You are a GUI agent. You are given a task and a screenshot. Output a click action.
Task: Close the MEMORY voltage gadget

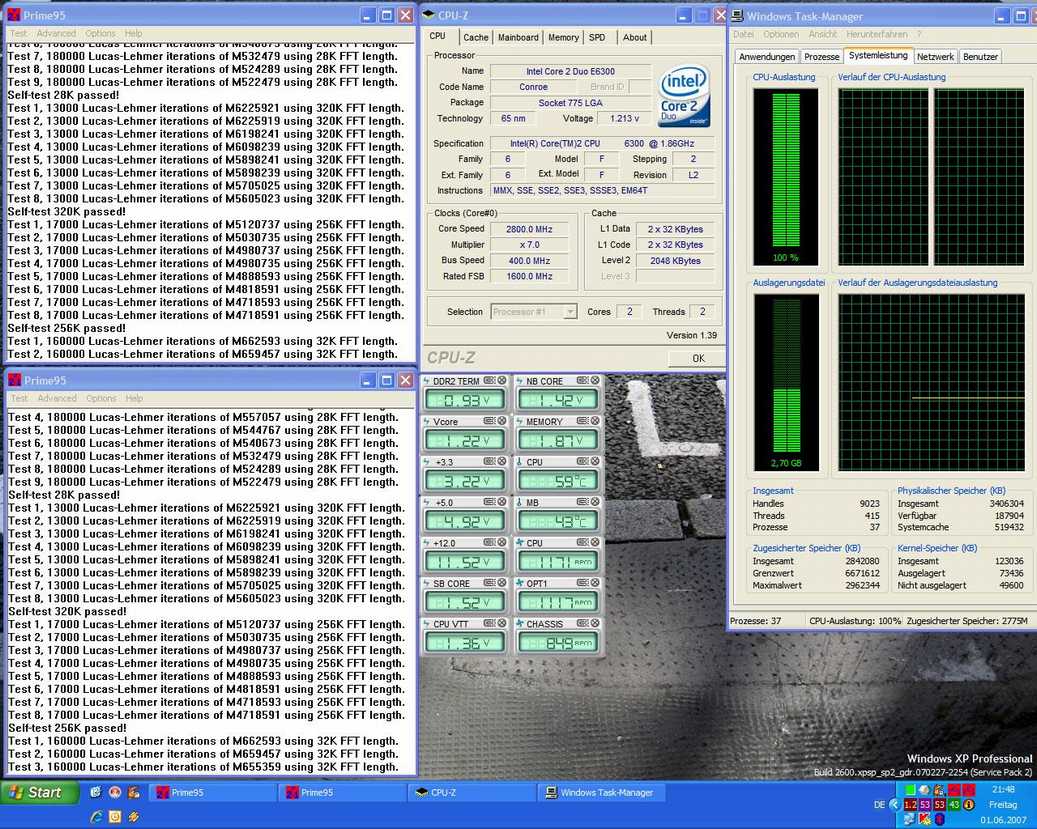595,421
